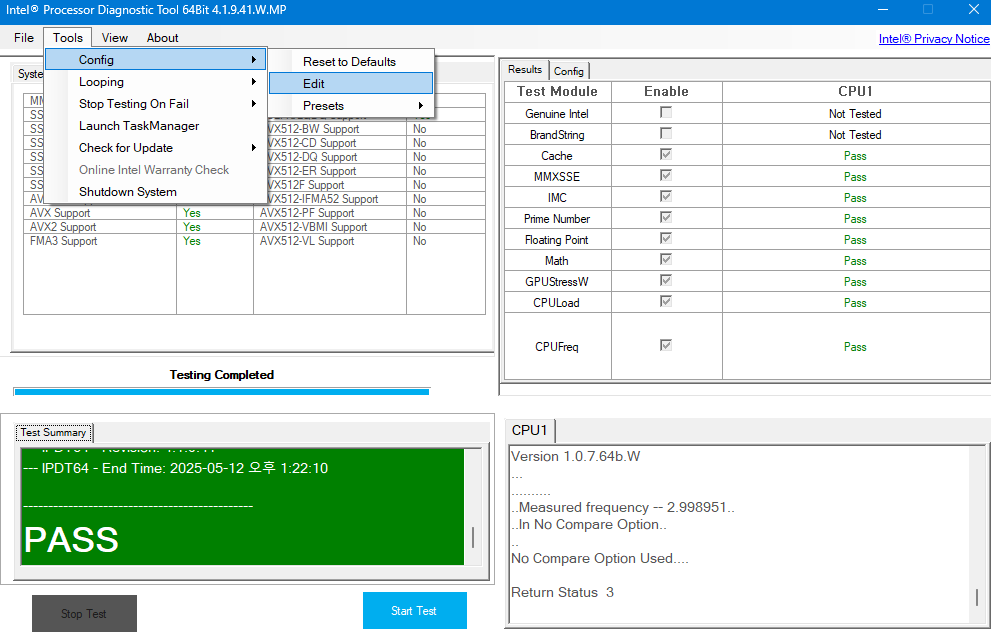Choose Reset to Defaults in Config submenu
Screen dimensions: 991x638
[x=351, y=62]
